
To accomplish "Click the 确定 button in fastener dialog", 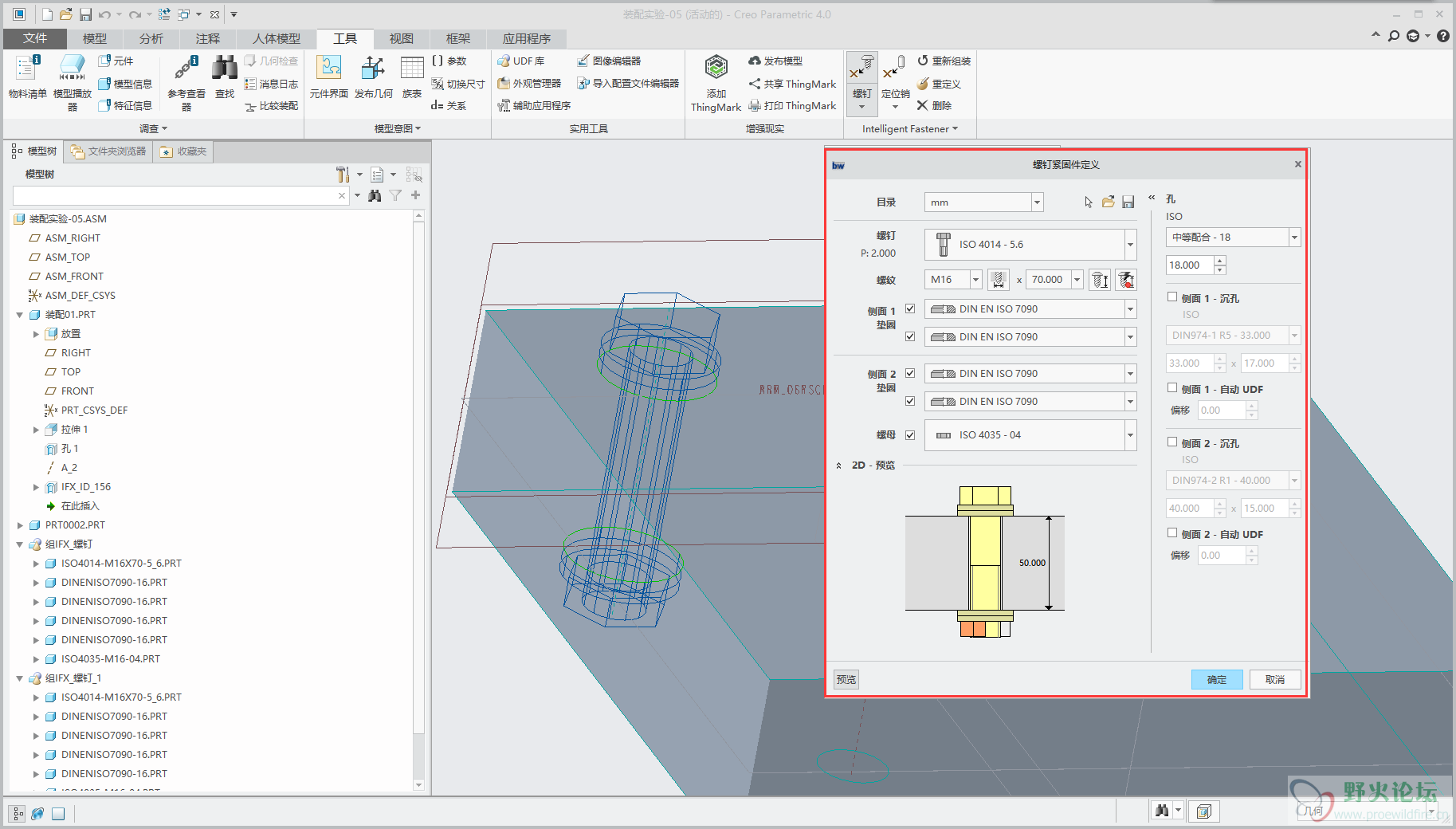I will pyautogui.click(x=1217, y=679).
